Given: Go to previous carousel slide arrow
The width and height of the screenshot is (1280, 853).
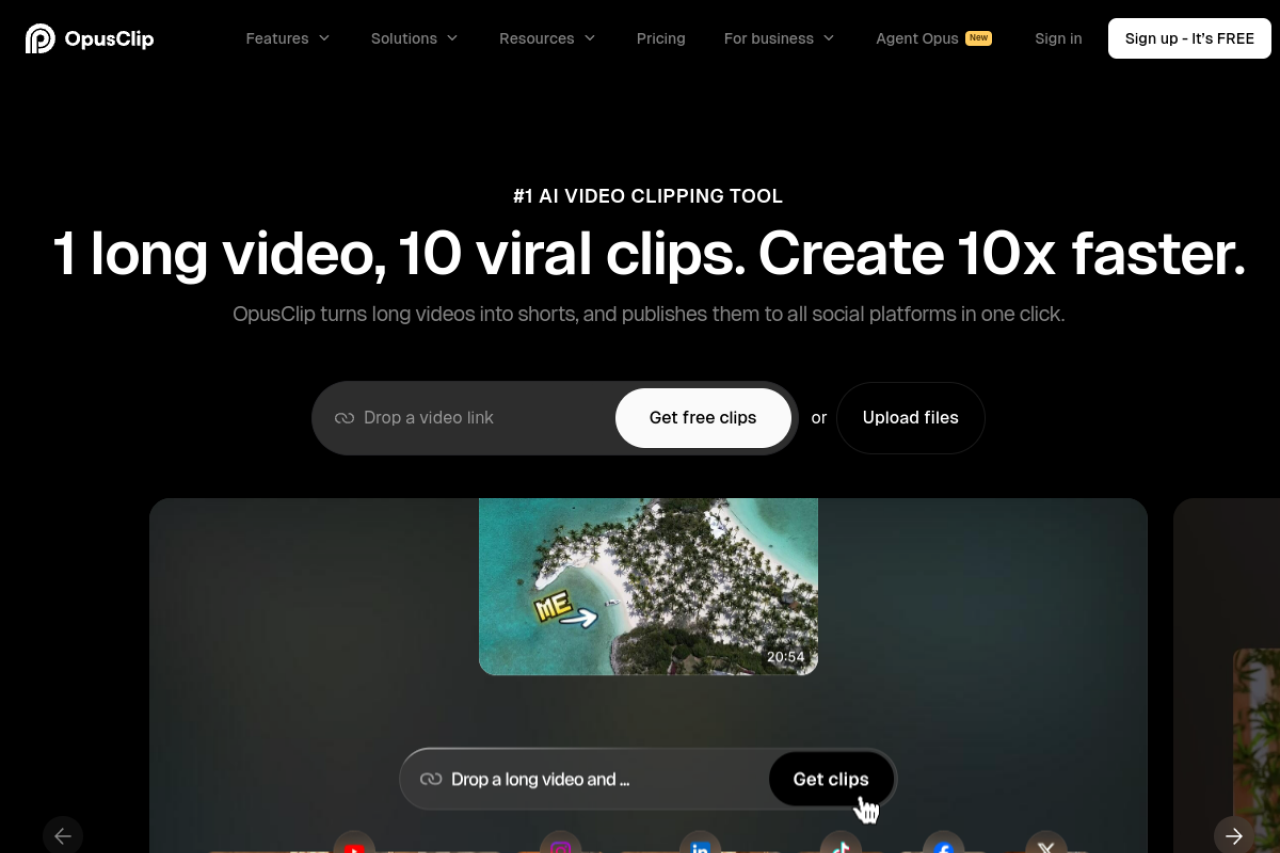Looking at the screenshot, I should coord(63,836).
